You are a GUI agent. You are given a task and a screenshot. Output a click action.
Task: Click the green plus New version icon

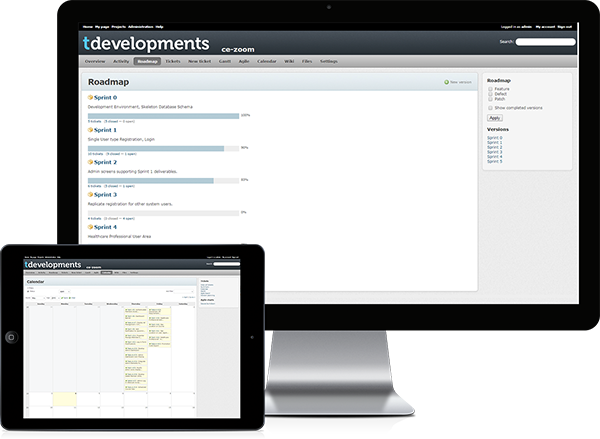coord(446,82)
